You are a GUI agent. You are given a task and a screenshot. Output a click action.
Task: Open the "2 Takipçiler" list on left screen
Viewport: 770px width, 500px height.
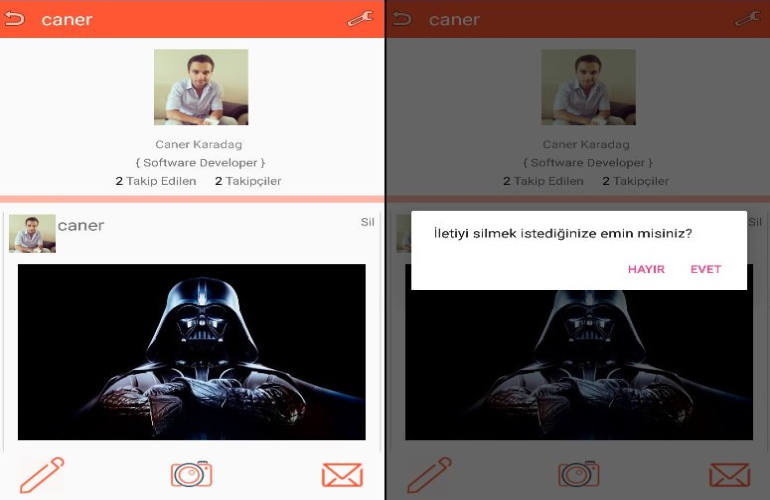(248, 181)
